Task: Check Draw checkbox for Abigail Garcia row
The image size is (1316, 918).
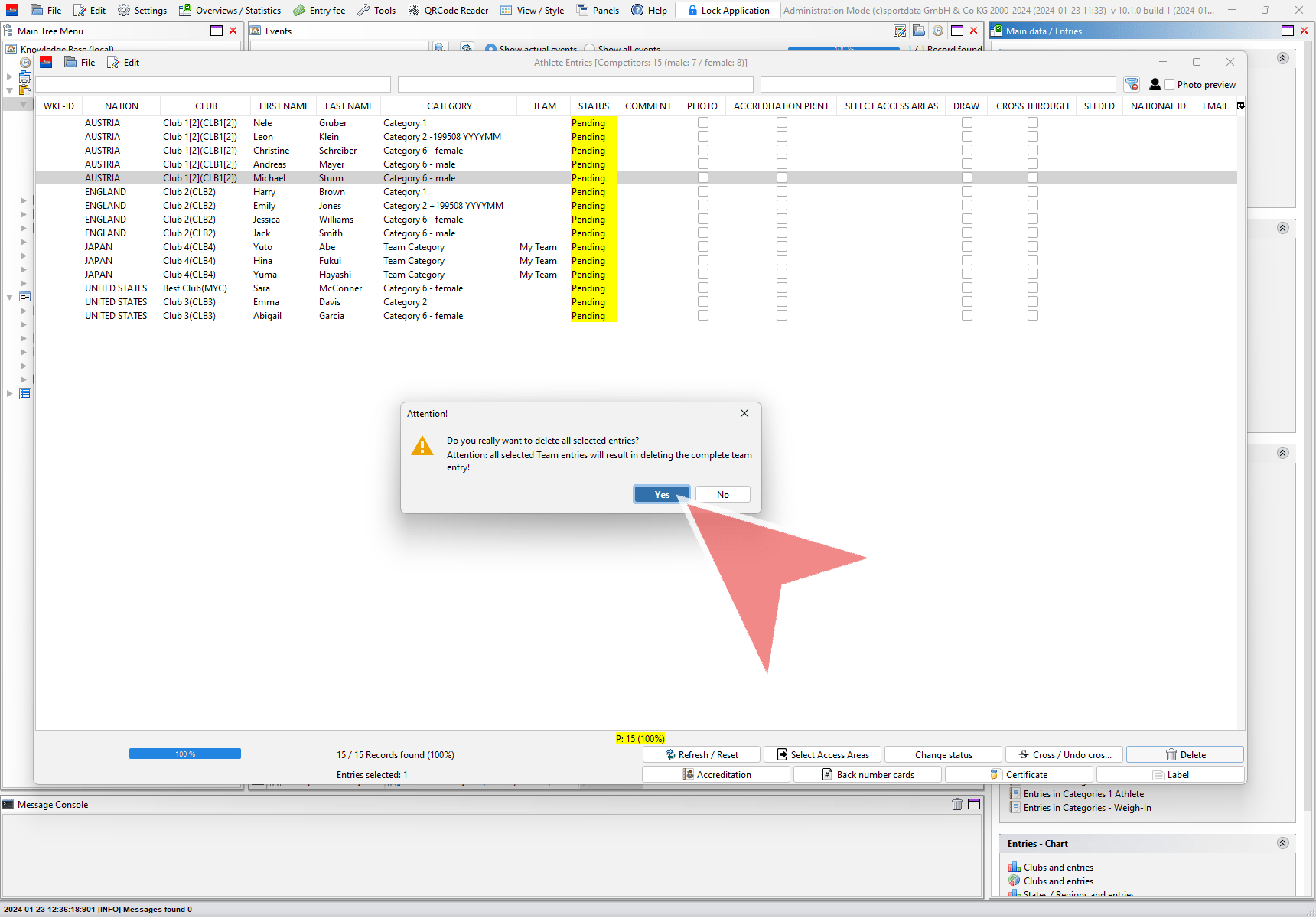Action: [966, 315]
